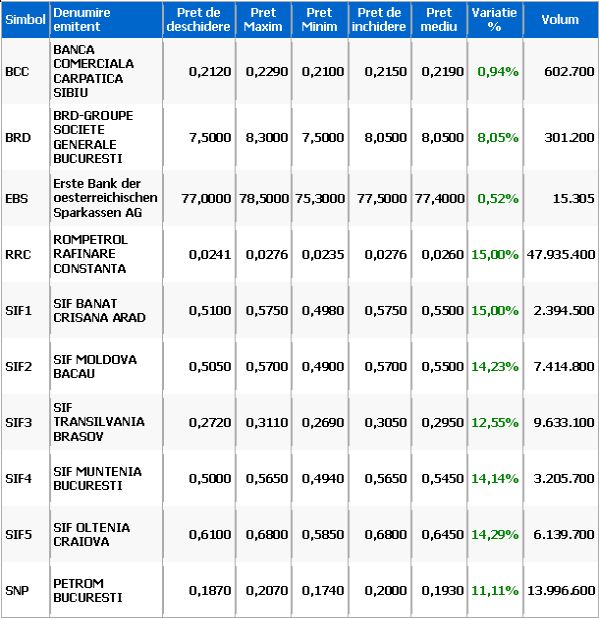Click SIF1 volume 2.394.500
The height and width of the screenshot is (619, 599).
point(564,311)
